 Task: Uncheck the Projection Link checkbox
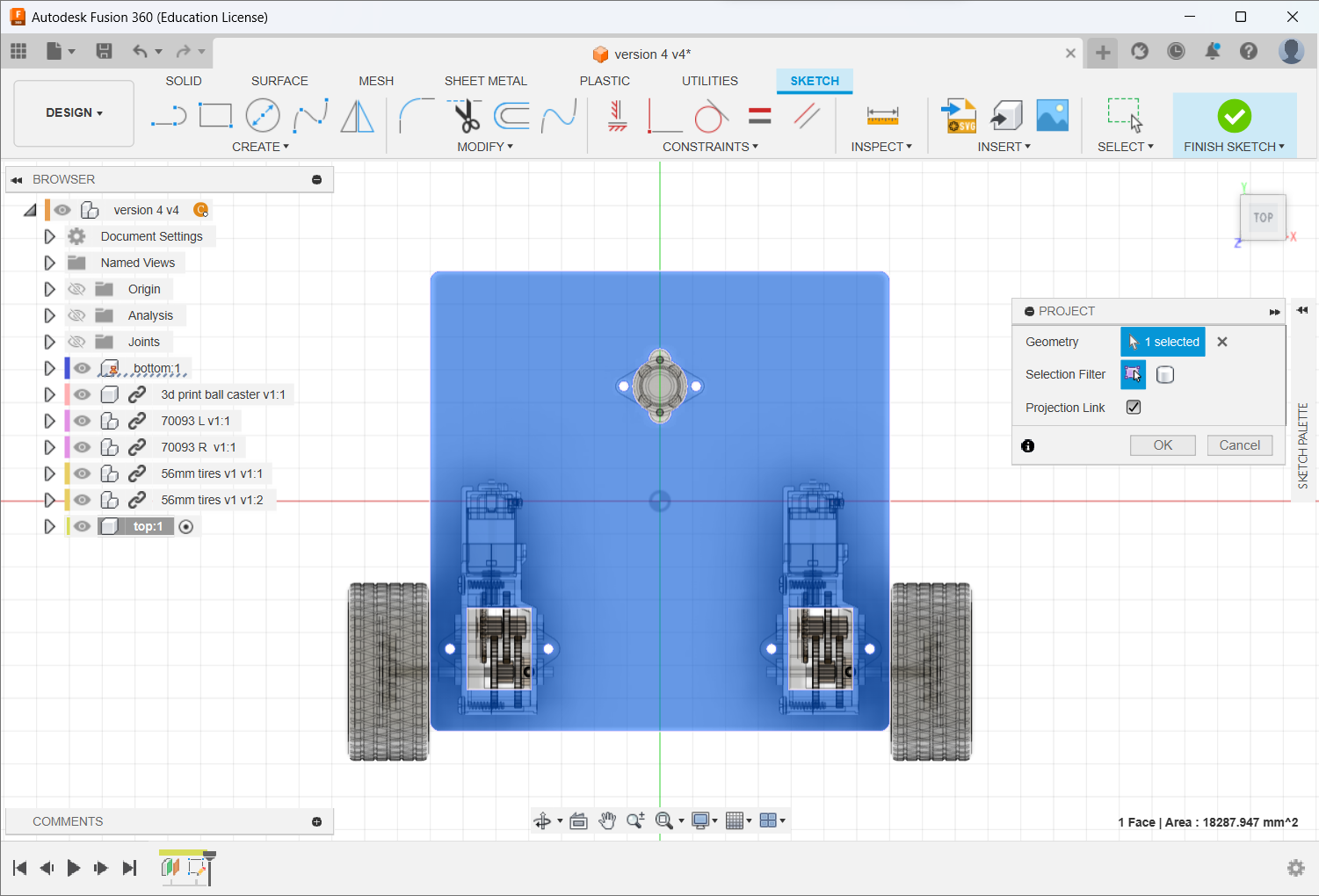click(x=1134, y=407)
